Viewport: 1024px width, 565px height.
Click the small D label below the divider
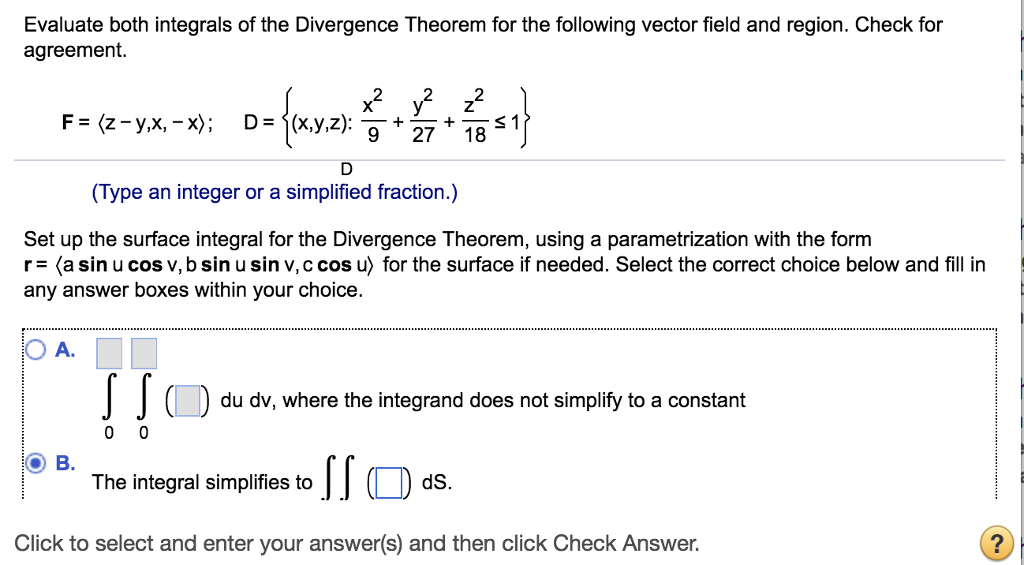pyautogui.click(x=346, y=170)
